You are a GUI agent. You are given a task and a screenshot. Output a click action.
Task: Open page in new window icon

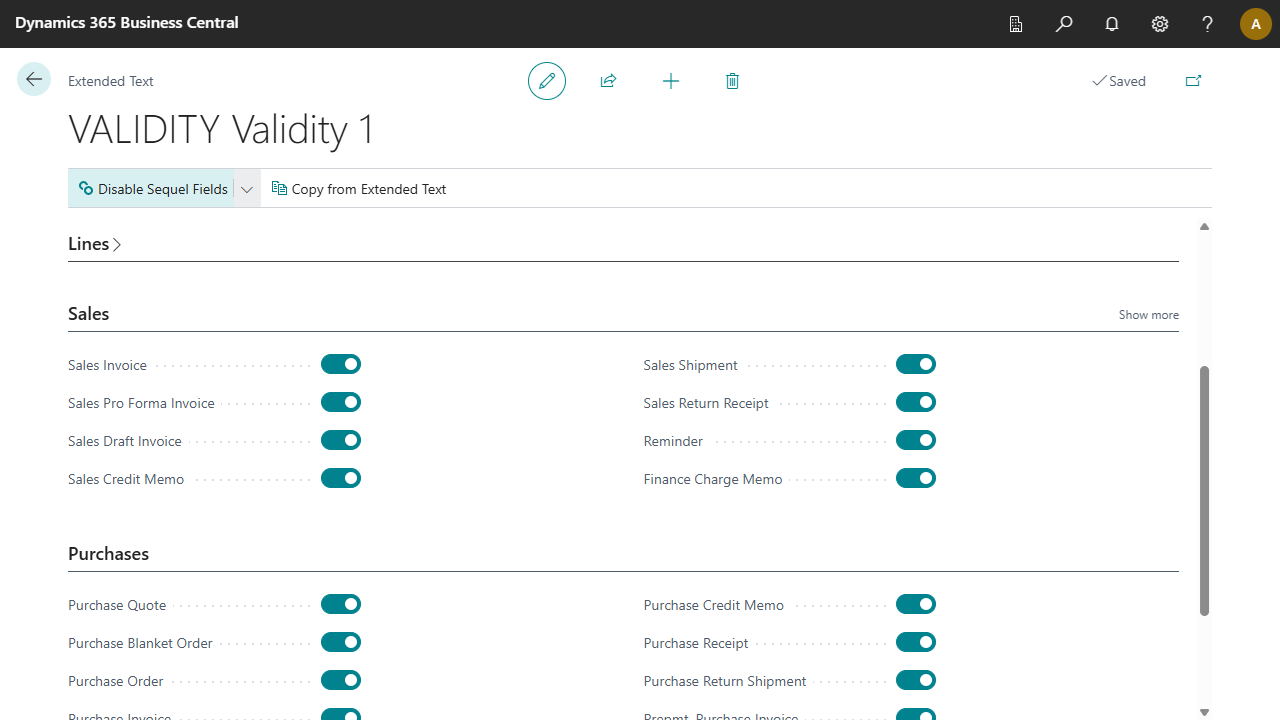pyautogui.click(x=1193, y=81)
